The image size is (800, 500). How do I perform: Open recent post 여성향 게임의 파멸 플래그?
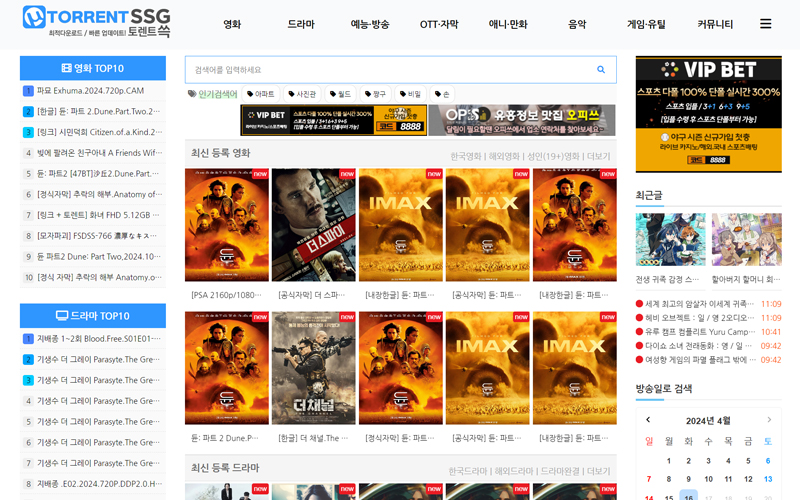(700, 359)
